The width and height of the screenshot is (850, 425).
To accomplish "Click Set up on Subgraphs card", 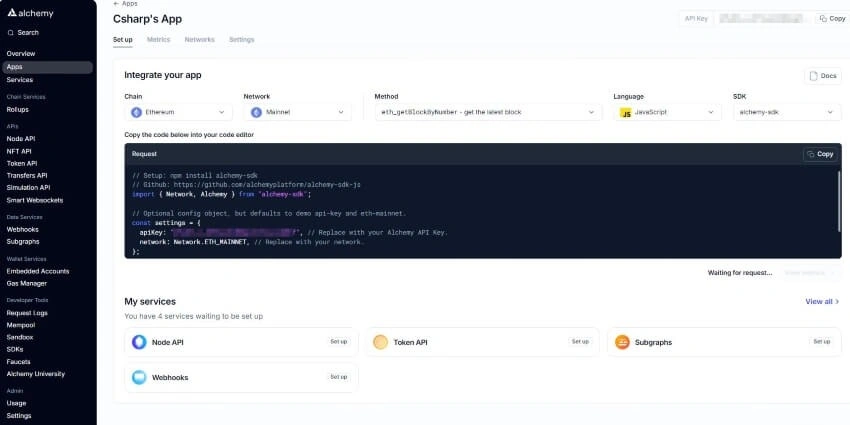I will pos(822,342).
